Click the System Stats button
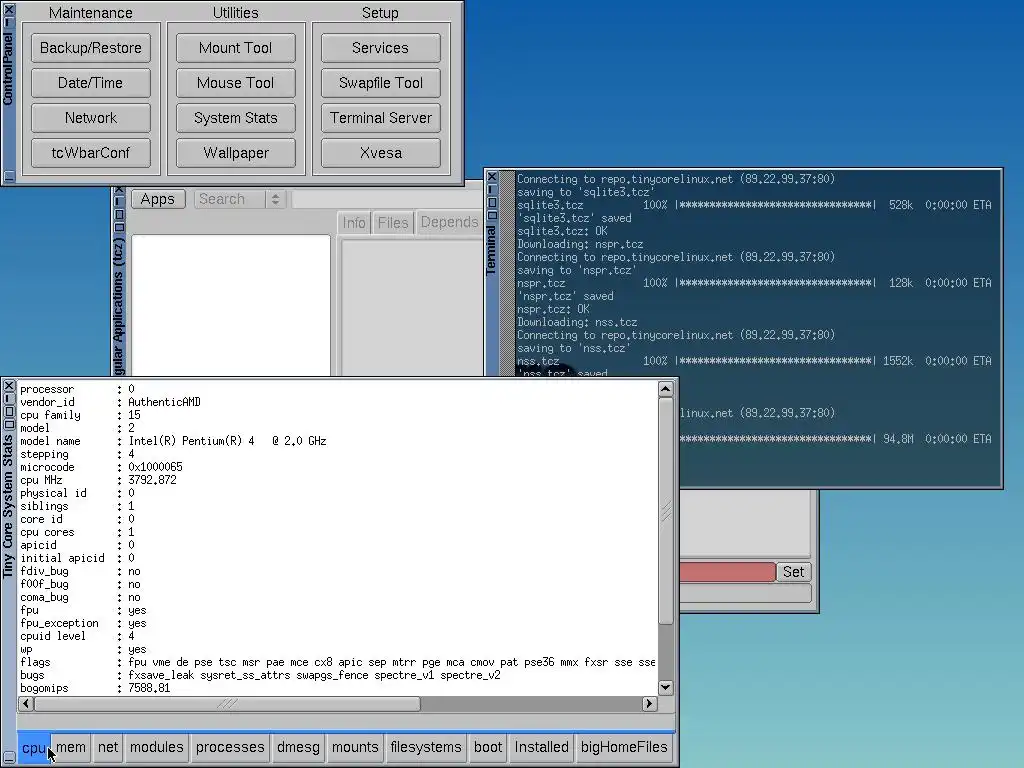The image size is (1024, 768). click(236, 118)
